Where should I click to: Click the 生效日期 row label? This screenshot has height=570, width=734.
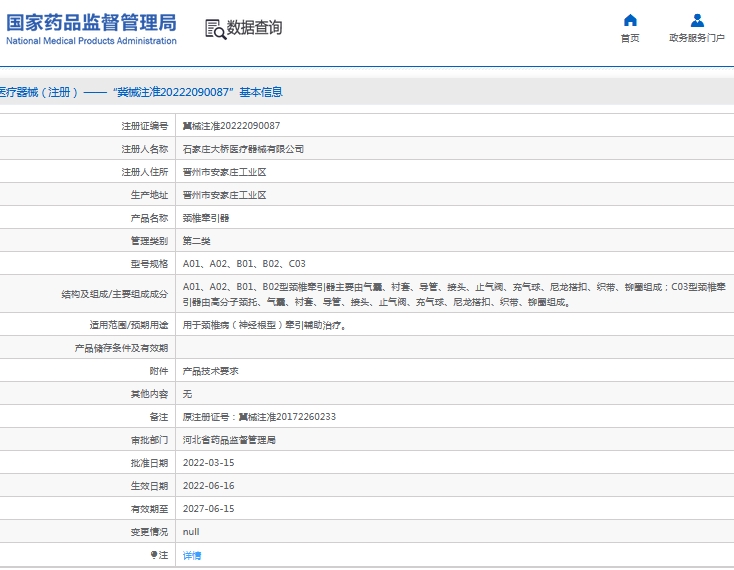pos(149,486)
